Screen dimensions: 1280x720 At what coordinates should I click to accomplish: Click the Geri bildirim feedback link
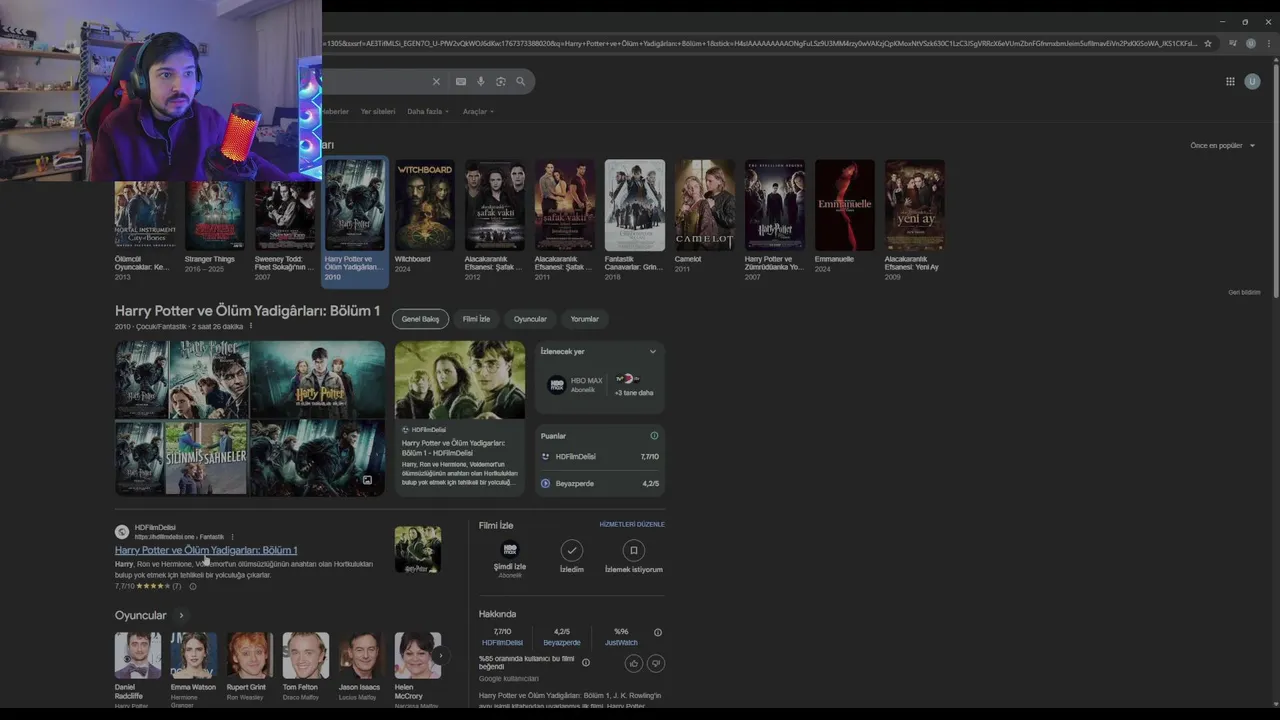point(1244,292)
